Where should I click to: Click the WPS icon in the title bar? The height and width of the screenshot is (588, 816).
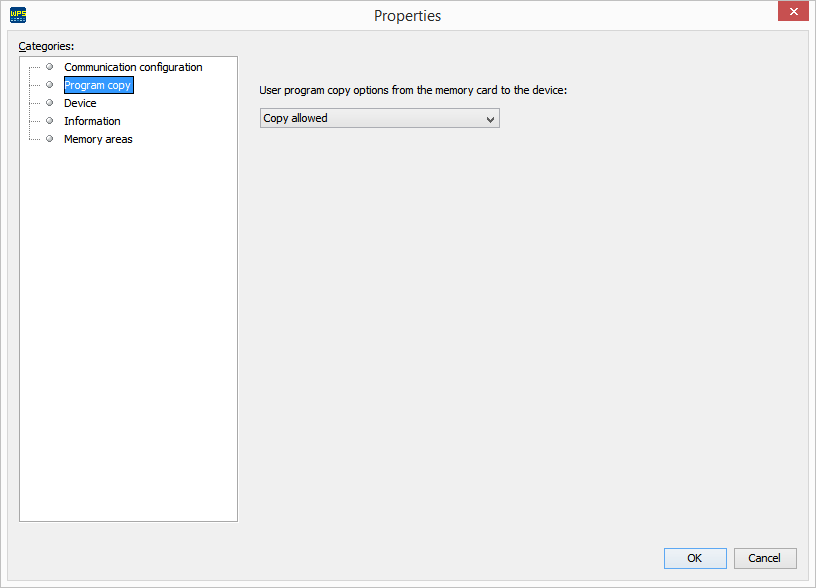(16, 14)
